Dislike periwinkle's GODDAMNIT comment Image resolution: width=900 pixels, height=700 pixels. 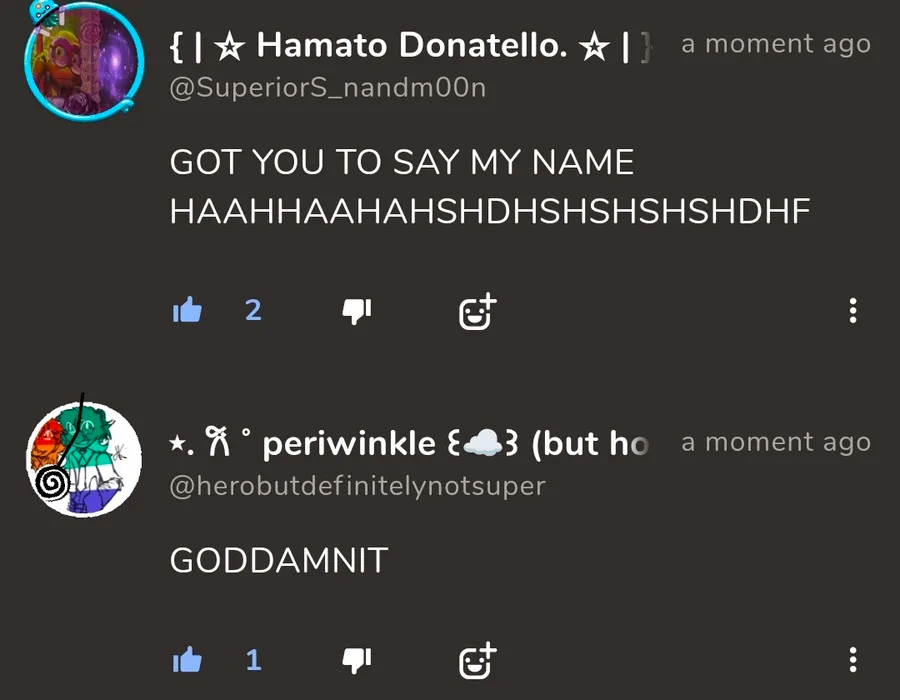[x=356, y=660]
